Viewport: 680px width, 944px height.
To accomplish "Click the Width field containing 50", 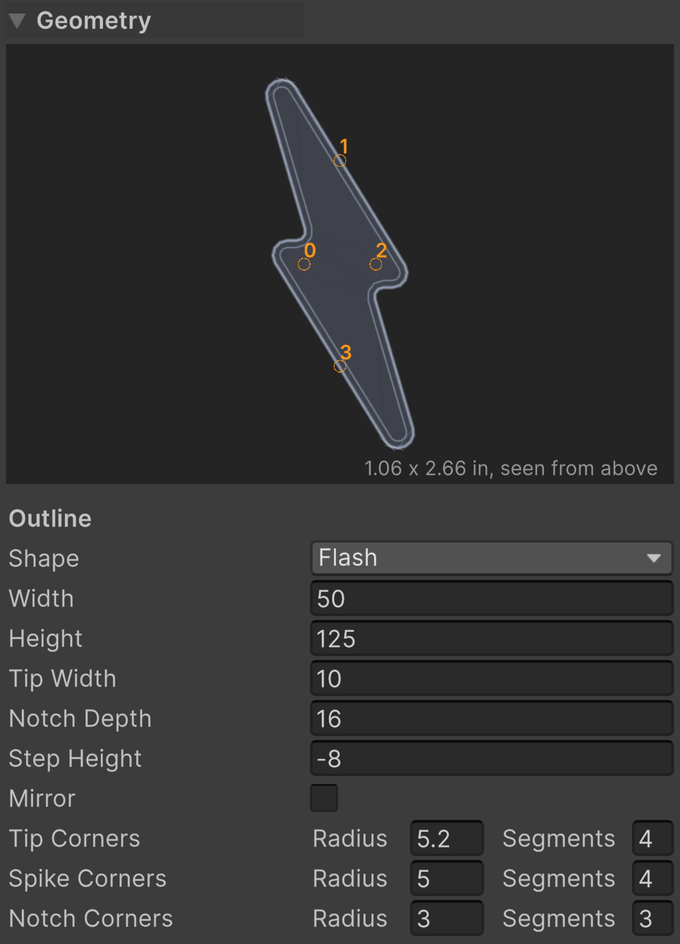I will coord(491,598).
